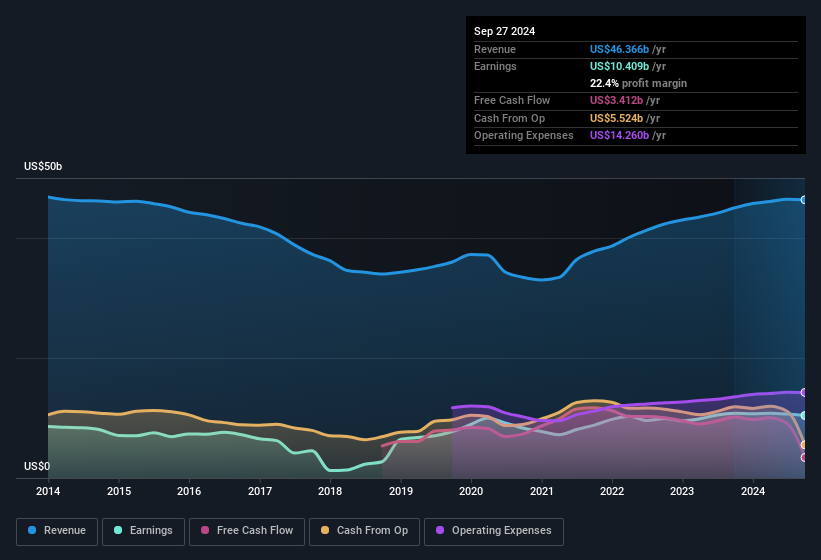This screenshot has height=560, width=821.
Task: Toggle the Earnings legend button
Action: point(143,531)
